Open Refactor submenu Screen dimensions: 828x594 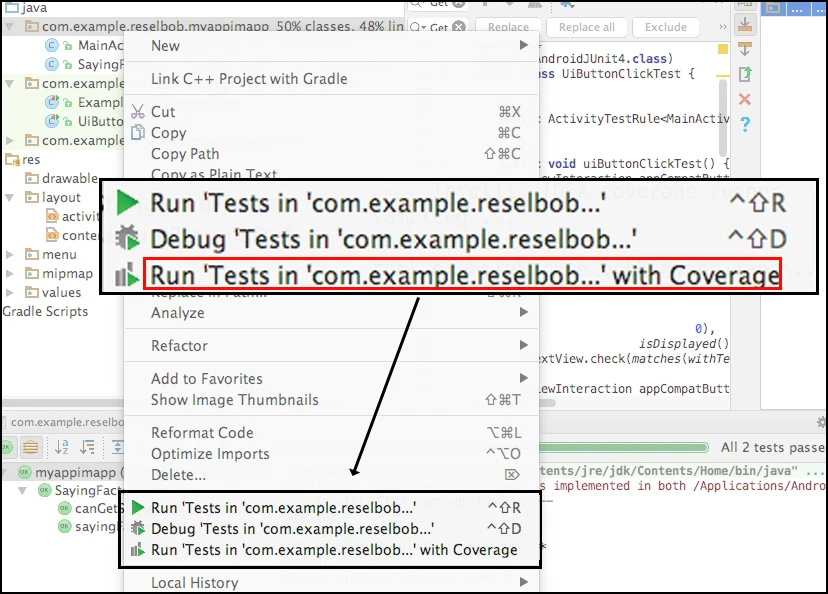coord(331,345)
